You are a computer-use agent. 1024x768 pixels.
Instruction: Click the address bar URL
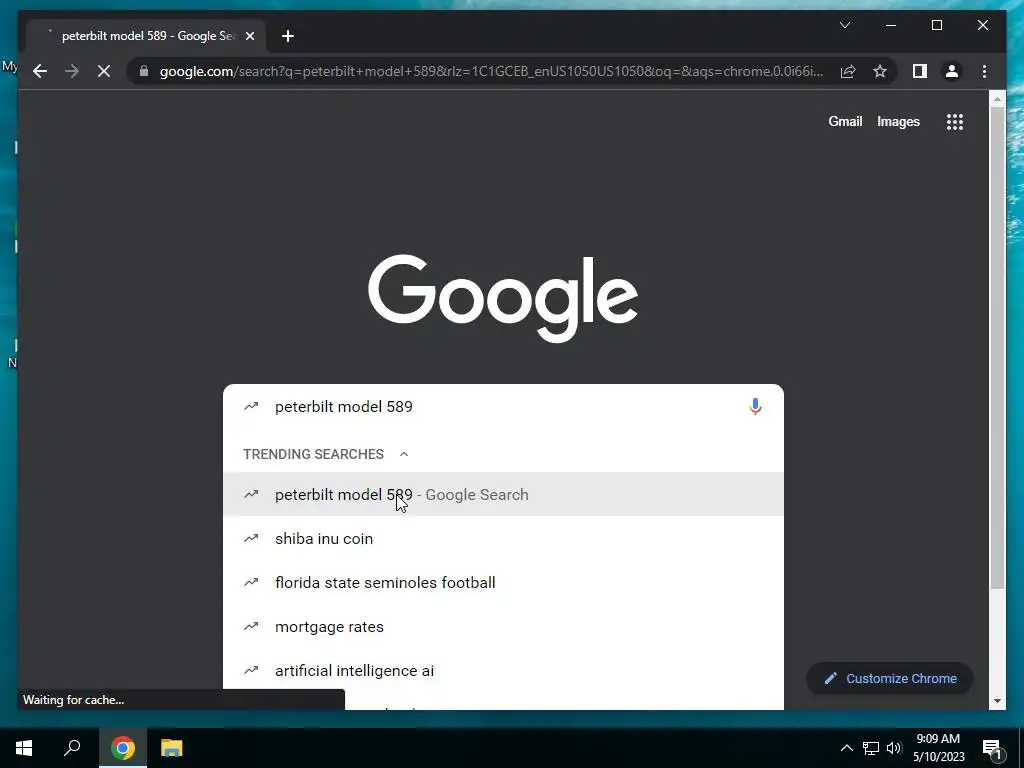[491, 71]
